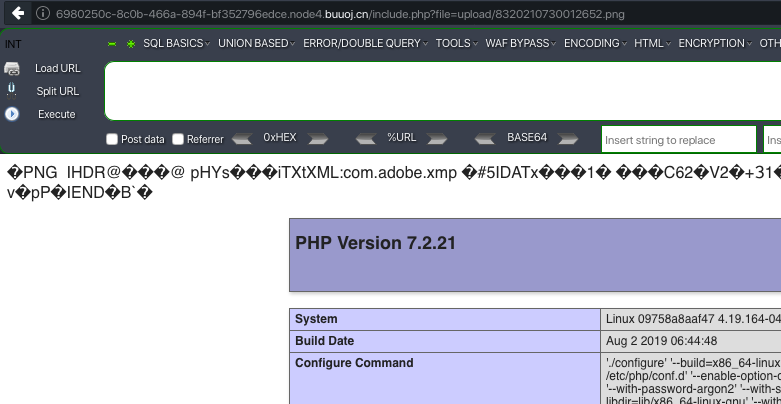Viewport: 781px width, 404px height.
Task: Open WAF BYPASS menu
Action: (x=521, y=43)
